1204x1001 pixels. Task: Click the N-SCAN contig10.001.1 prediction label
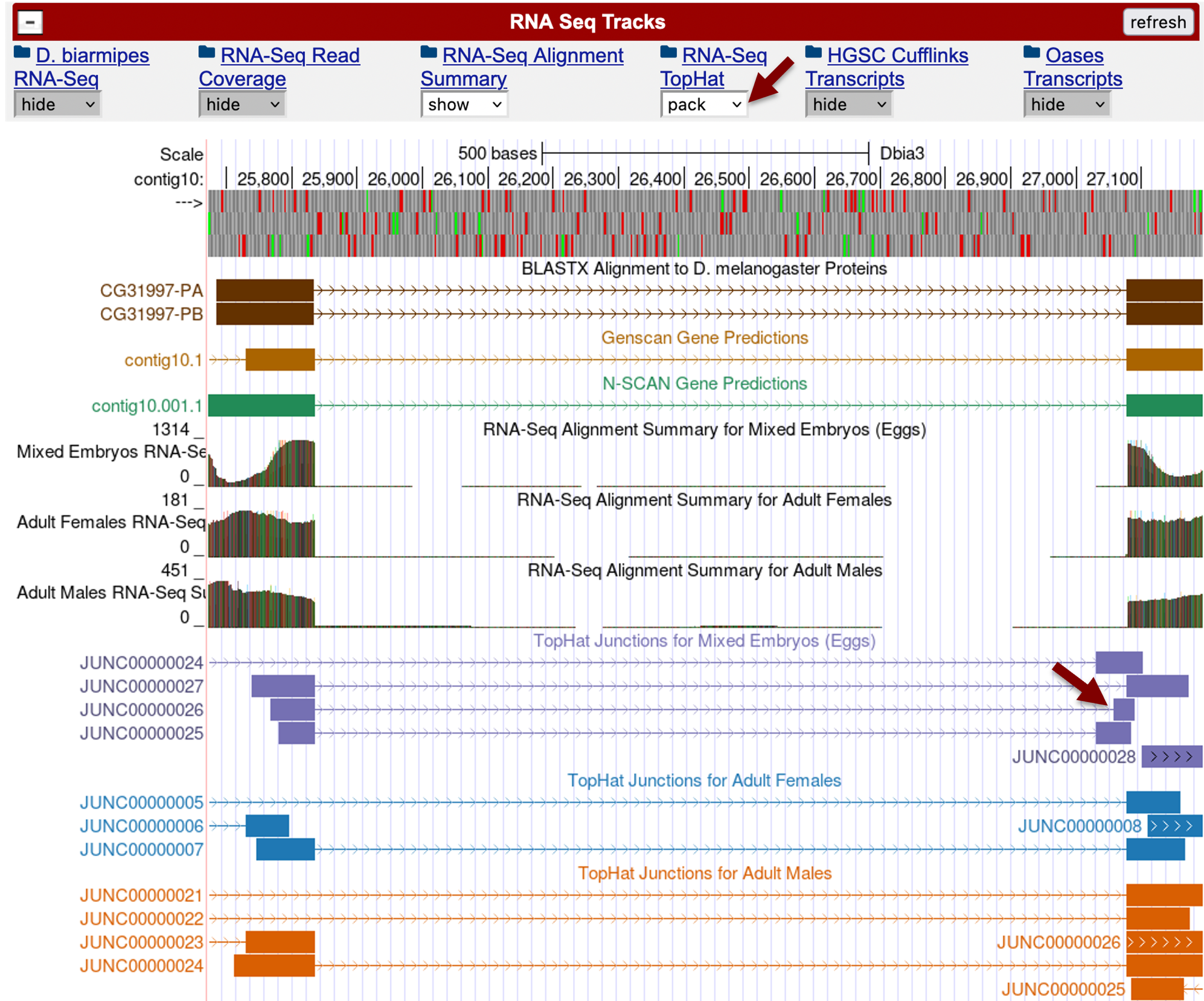click(147, 406)
